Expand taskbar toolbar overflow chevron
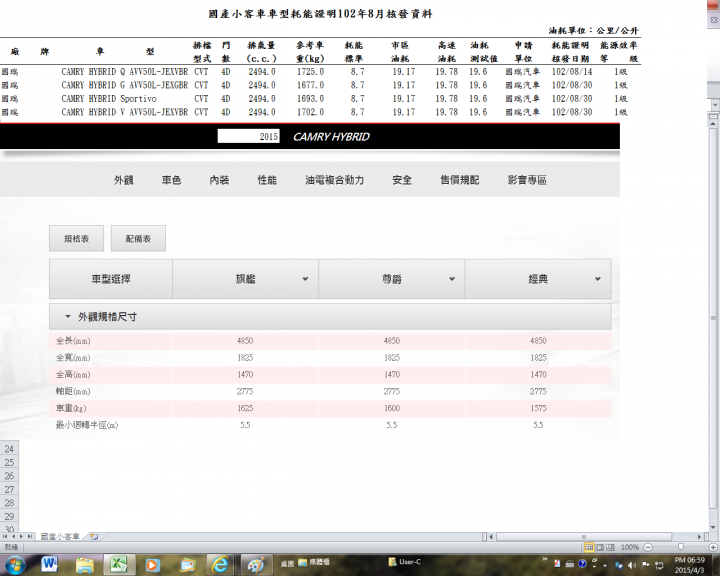 click(545, 559)
